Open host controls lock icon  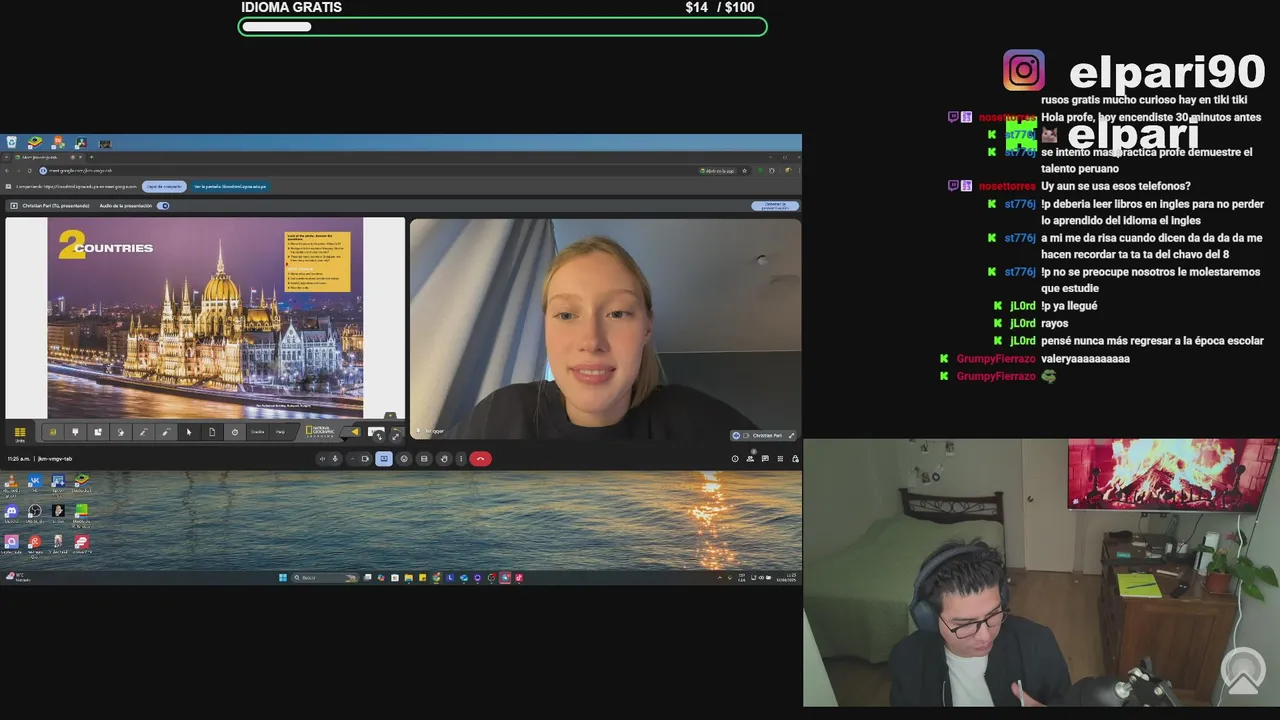[795, 459]
